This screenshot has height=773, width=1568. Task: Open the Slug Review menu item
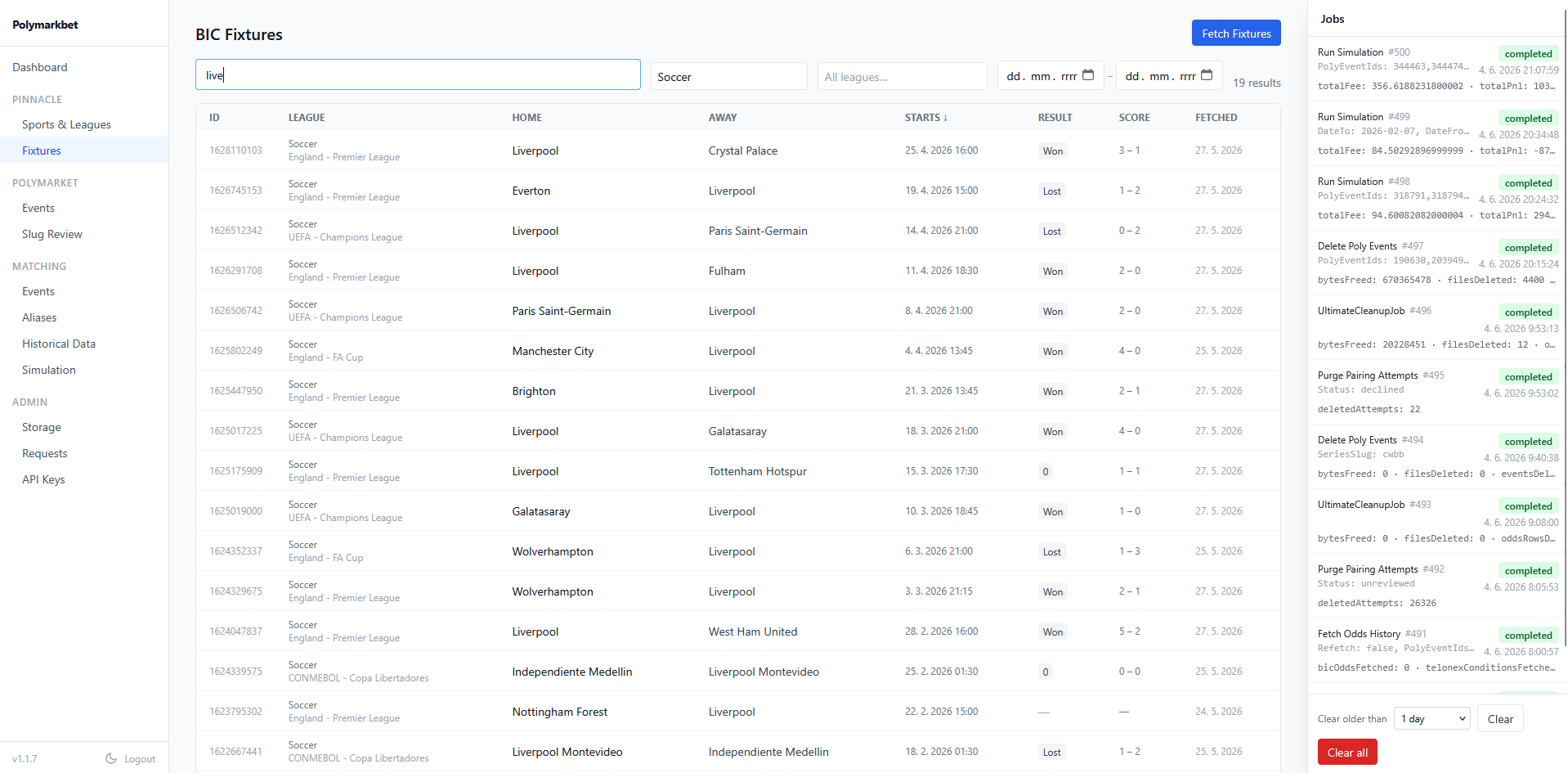52,234
